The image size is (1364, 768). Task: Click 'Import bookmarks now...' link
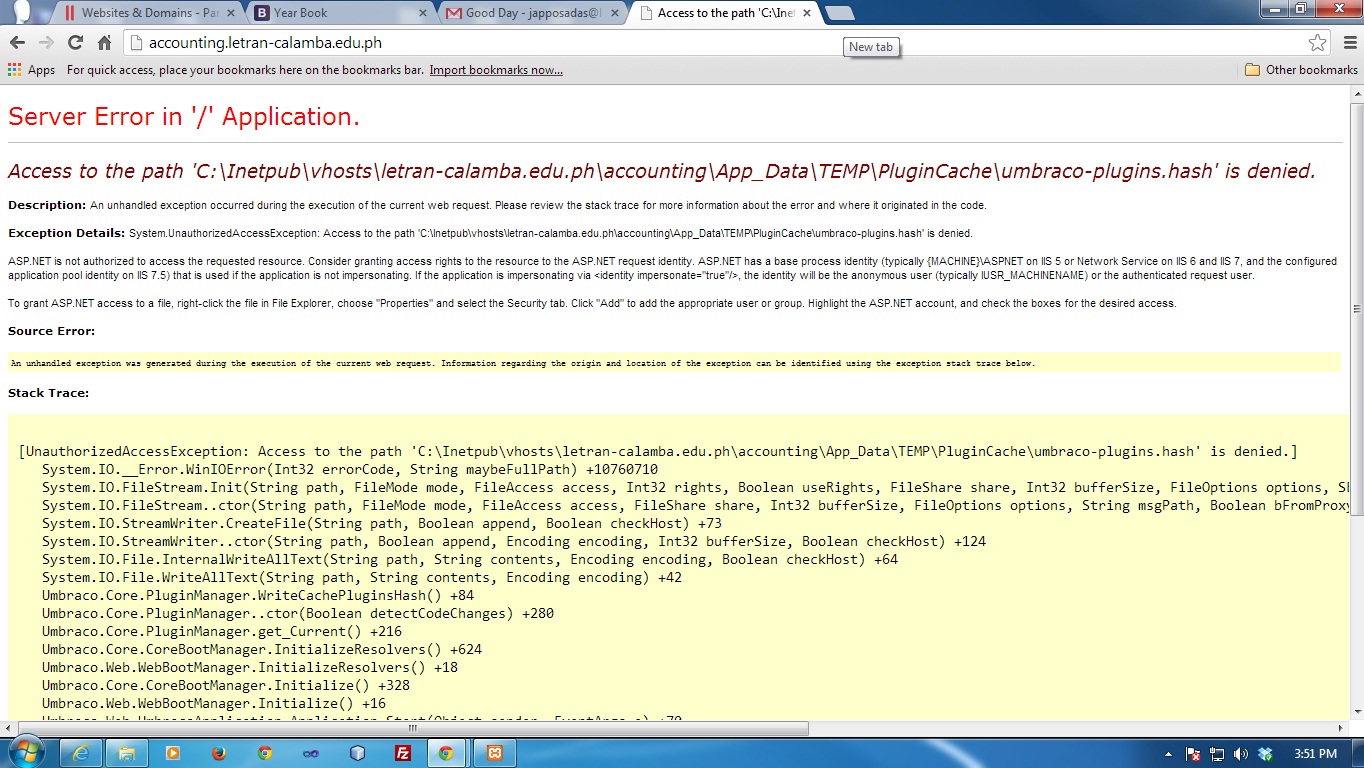[x=496, y=70]
